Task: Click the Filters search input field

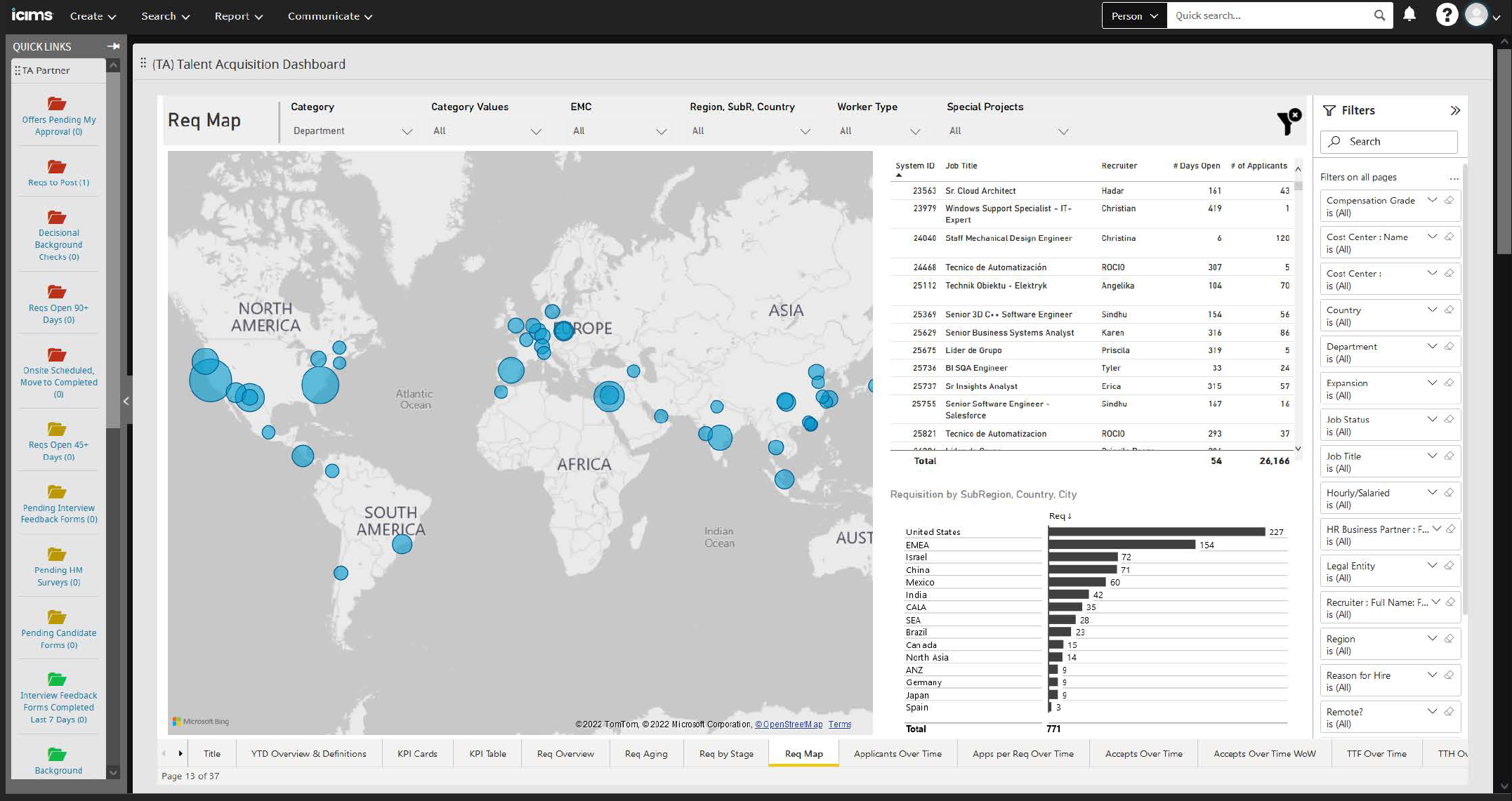Action: click(x=1388, y=141)
